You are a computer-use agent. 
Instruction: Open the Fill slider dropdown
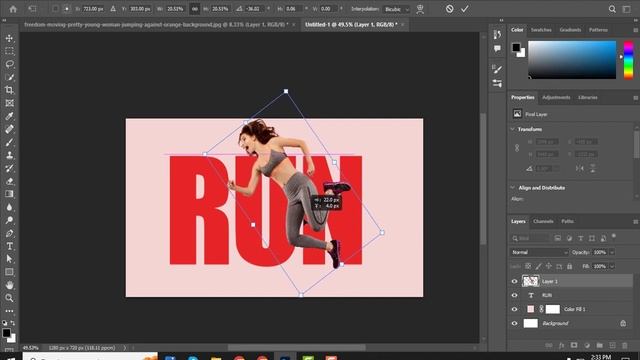pos(612,266)
